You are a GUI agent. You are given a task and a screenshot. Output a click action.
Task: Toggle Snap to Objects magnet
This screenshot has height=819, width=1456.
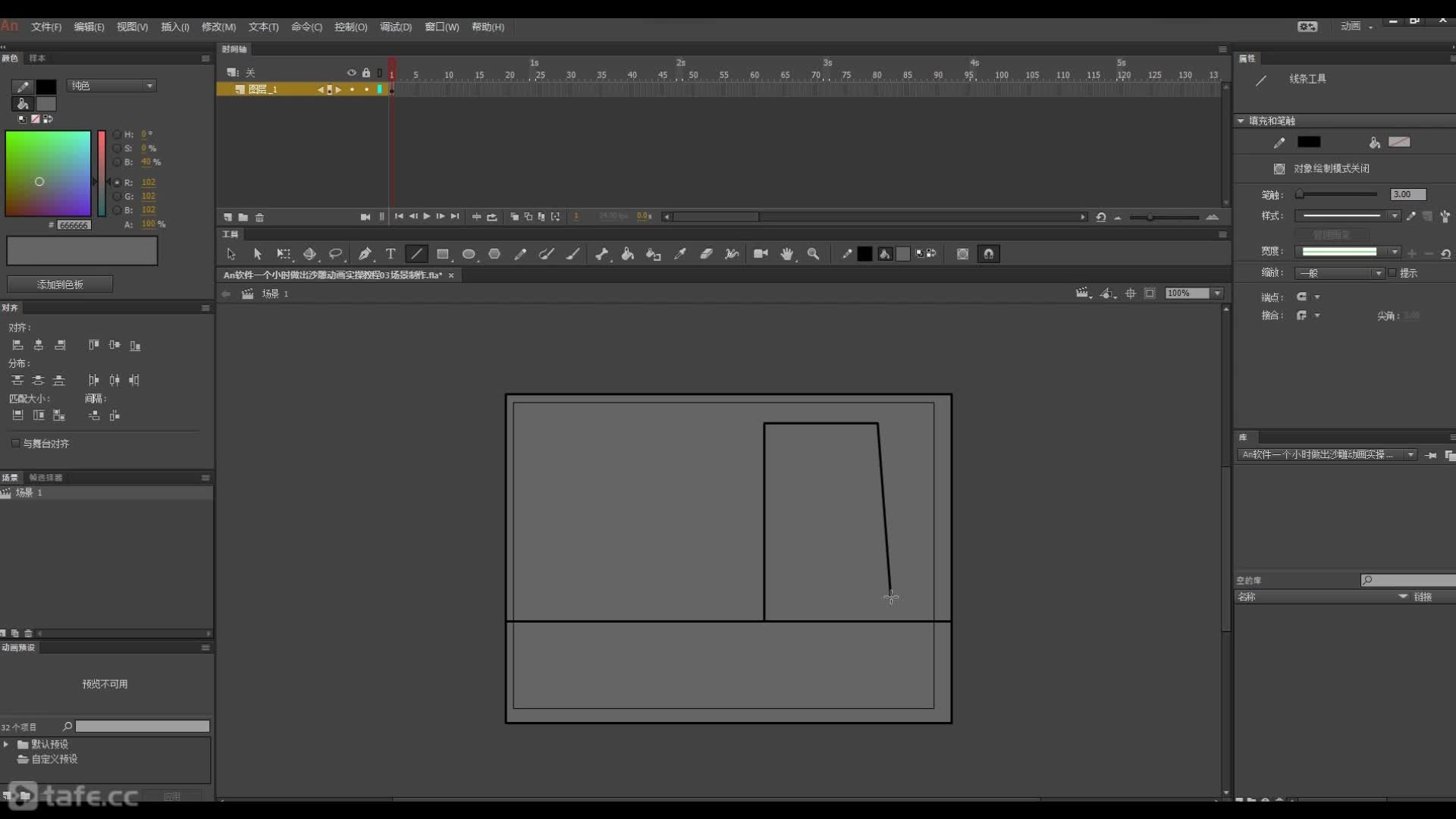click(x=989, y=254)
